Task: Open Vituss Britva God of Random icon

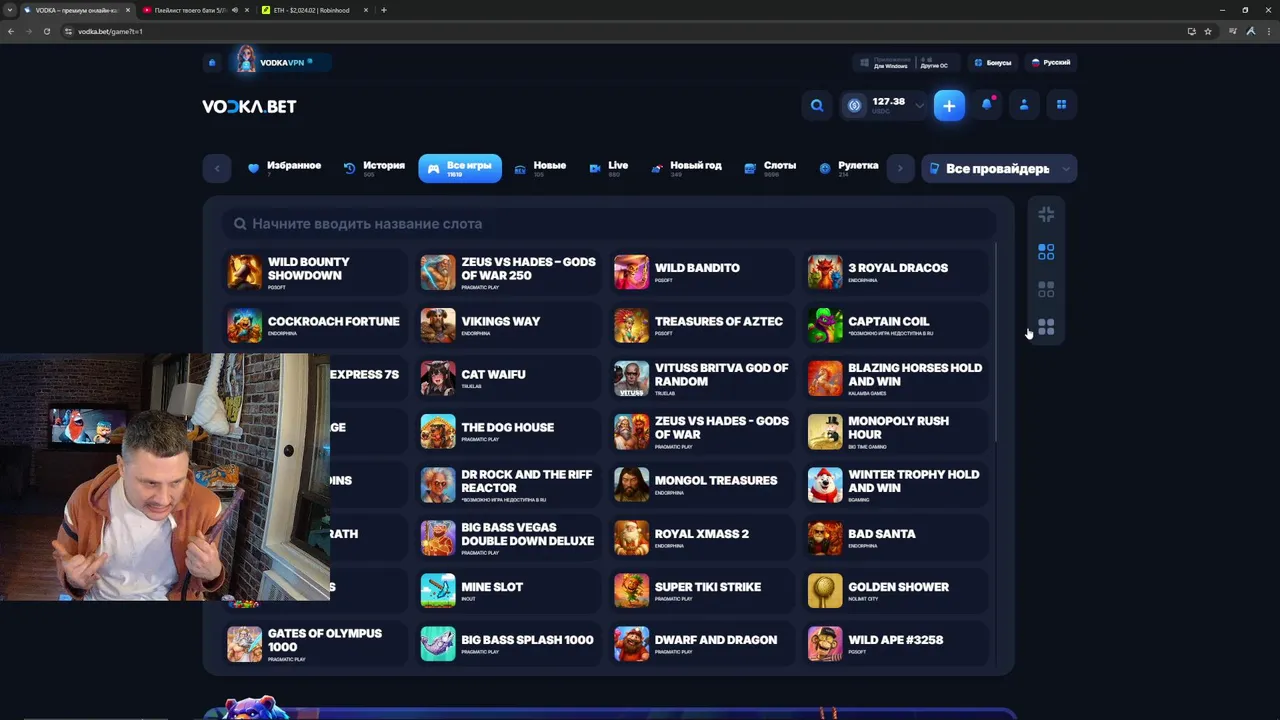Action: [631, 378]
